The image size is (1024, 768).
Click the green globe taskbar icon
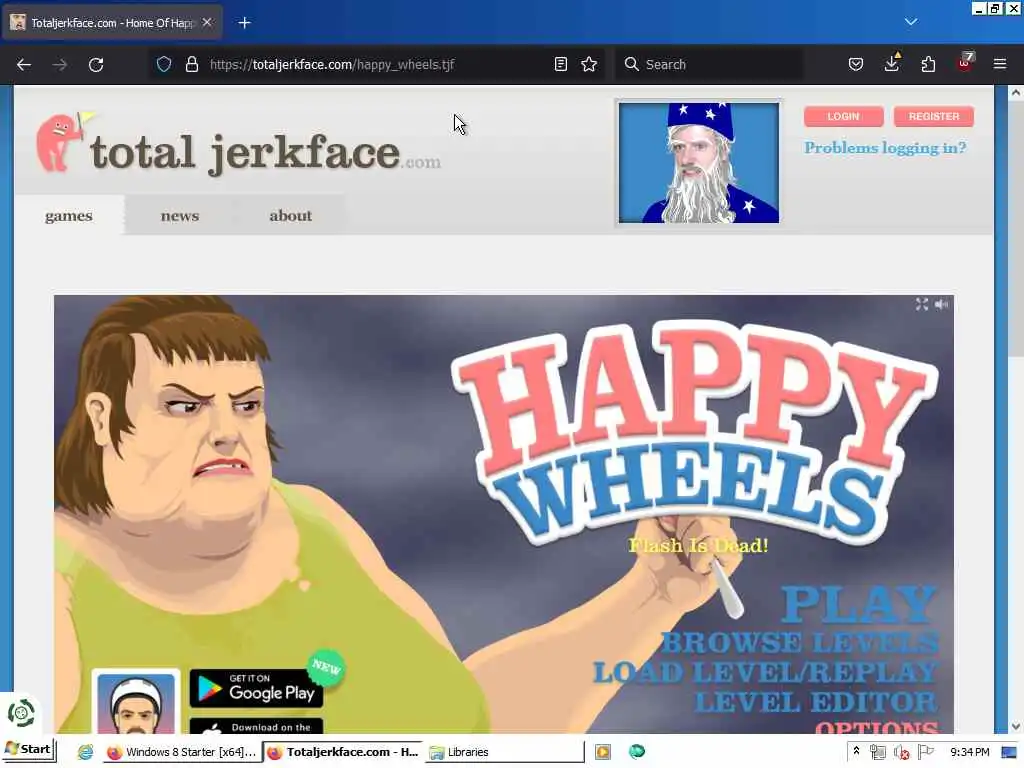tap(637, 752)
